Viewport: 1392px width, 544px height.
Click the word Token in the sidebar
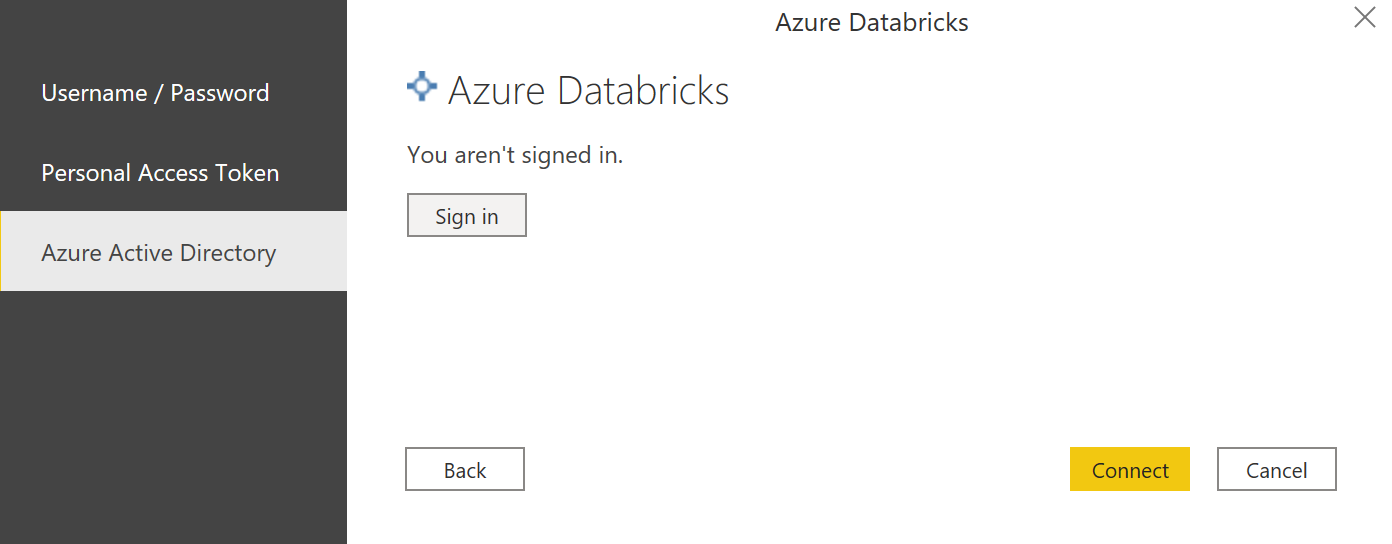(x=247, y=173)
